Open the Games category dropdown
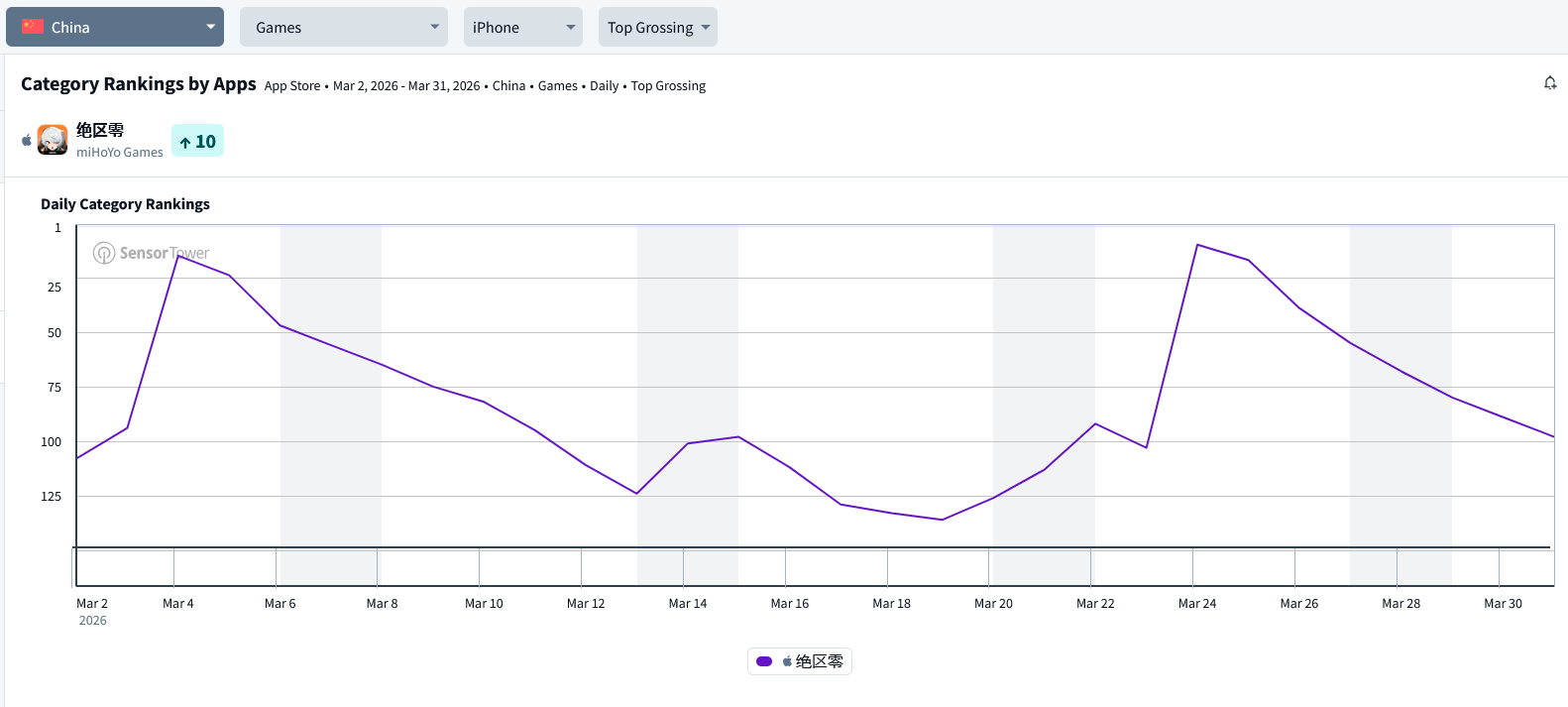This screenshot has width=1568, height=707. click(344, 27)
